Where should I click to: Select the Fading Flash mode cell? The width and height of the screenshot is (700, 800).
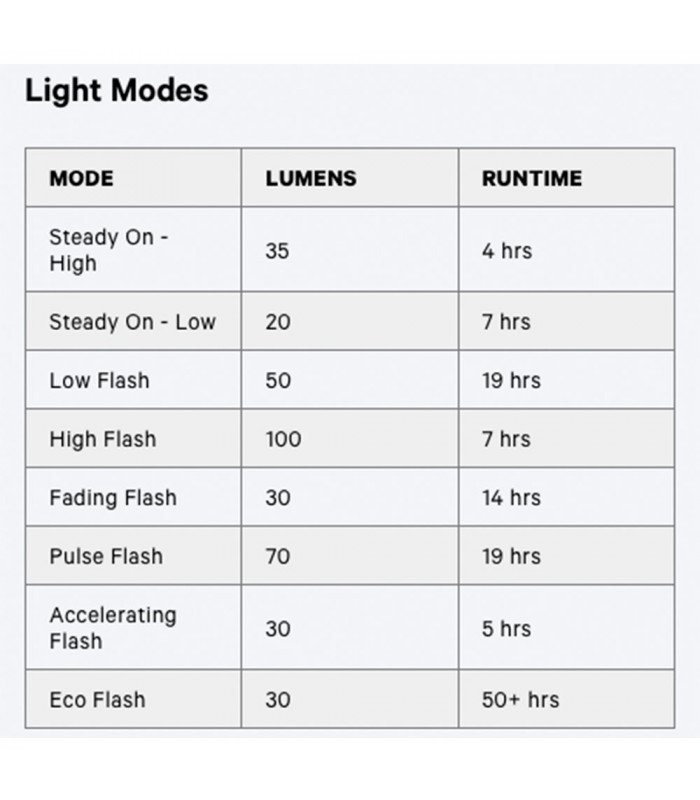112,498
